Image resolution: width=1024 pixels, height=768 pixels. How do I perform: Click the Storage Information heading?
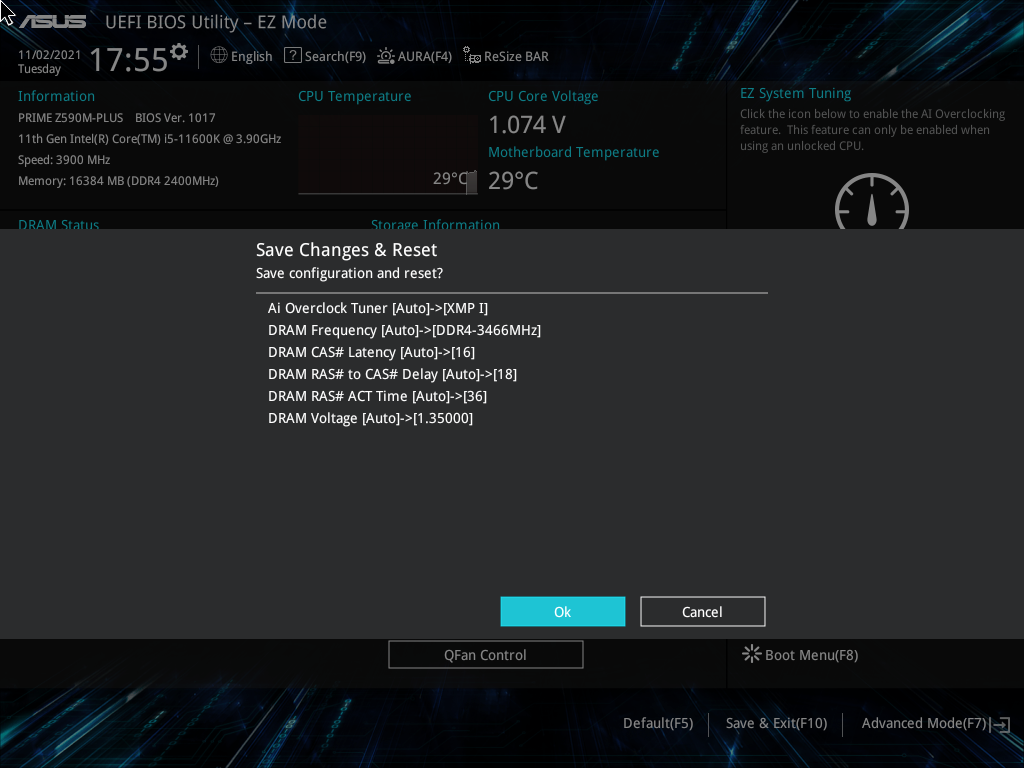click(x=435, y=224)
